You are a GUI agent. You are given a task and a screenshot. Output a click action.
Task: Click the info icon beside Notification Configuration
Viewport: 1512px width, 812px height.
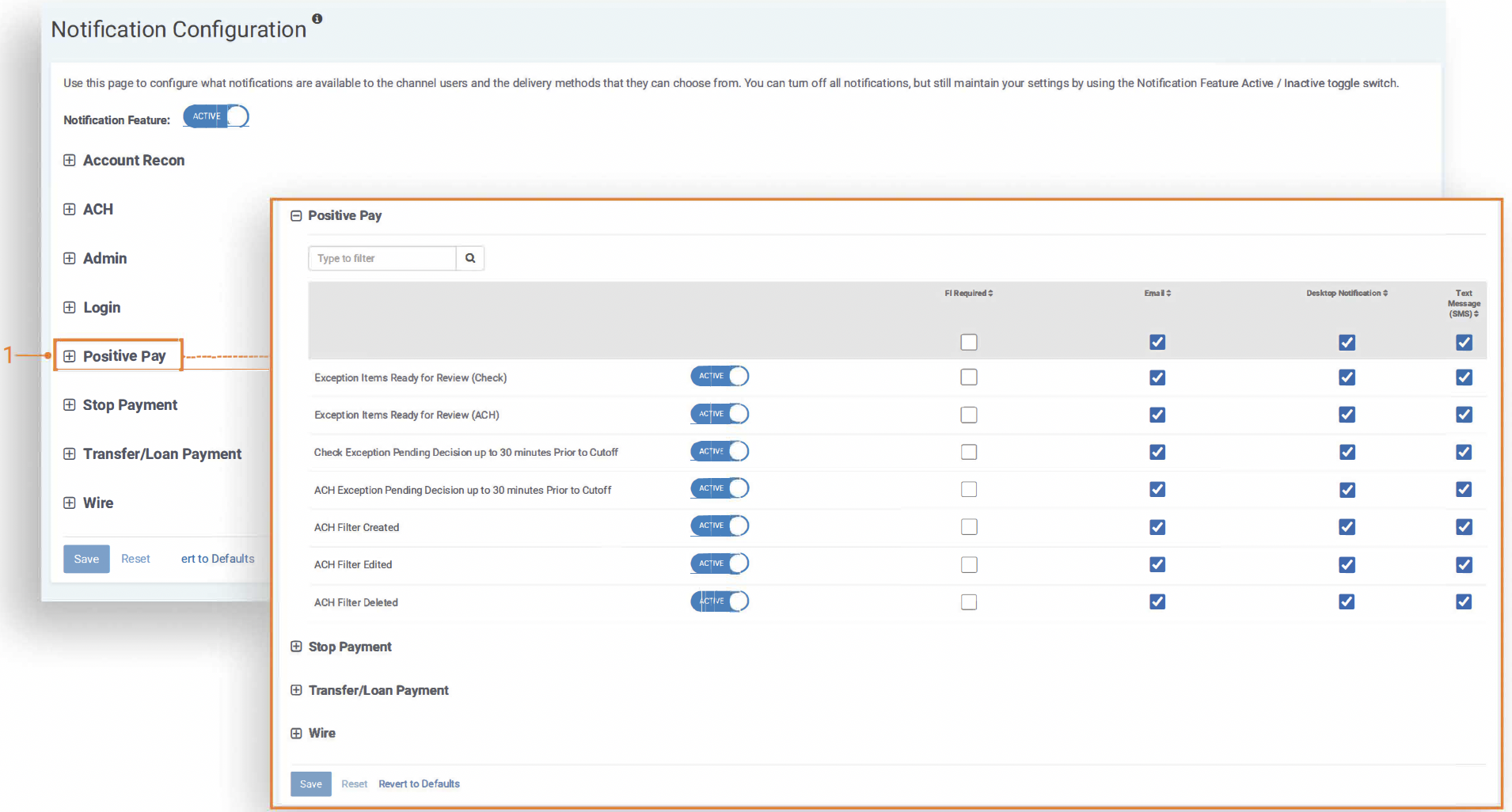click(x=317, y=18)
